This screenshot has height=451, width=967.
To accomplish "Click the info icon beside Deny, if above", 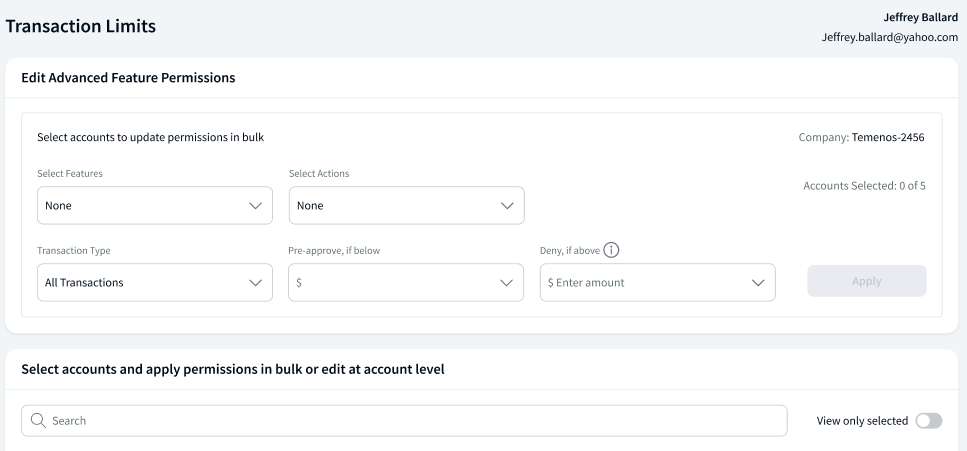I will (611, 250).
